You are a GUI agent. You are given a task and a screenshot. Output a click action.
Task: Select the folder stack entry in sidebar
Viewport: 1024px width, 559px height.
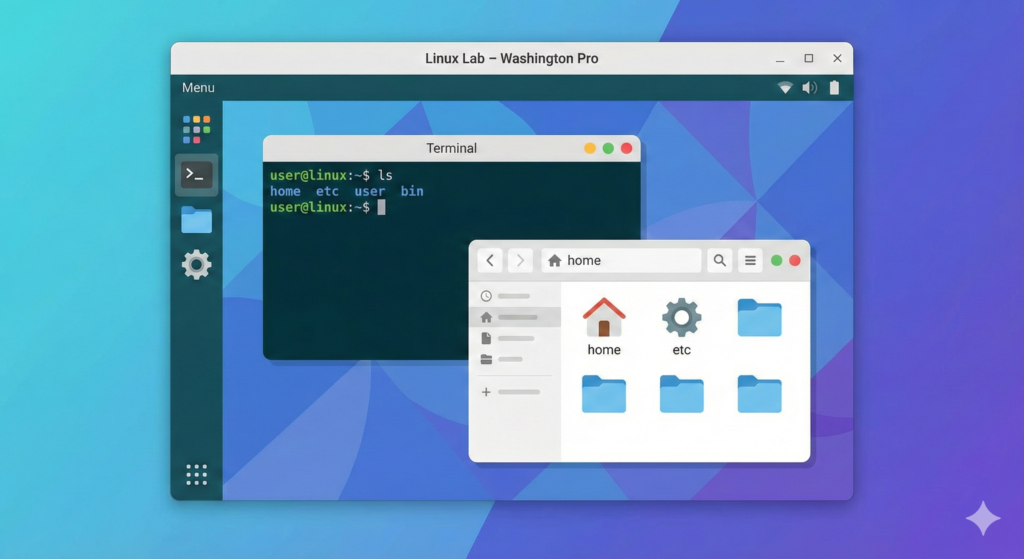coord(514,359)
